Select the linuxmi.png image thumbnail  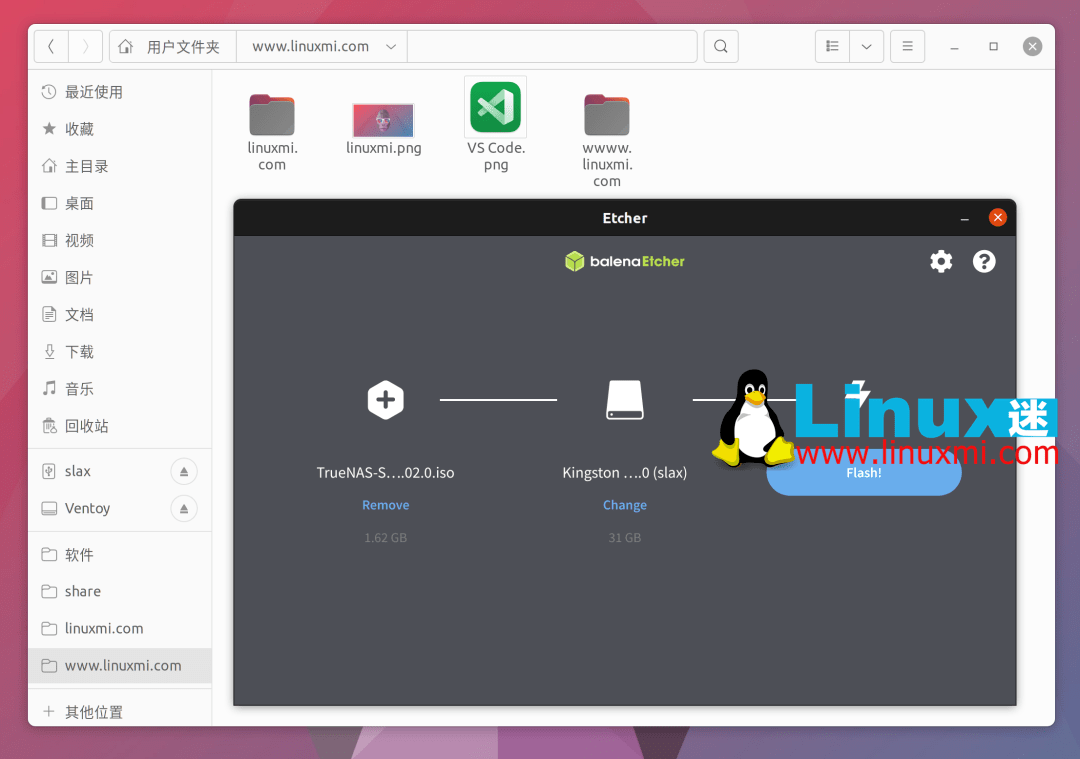[384, 121]
